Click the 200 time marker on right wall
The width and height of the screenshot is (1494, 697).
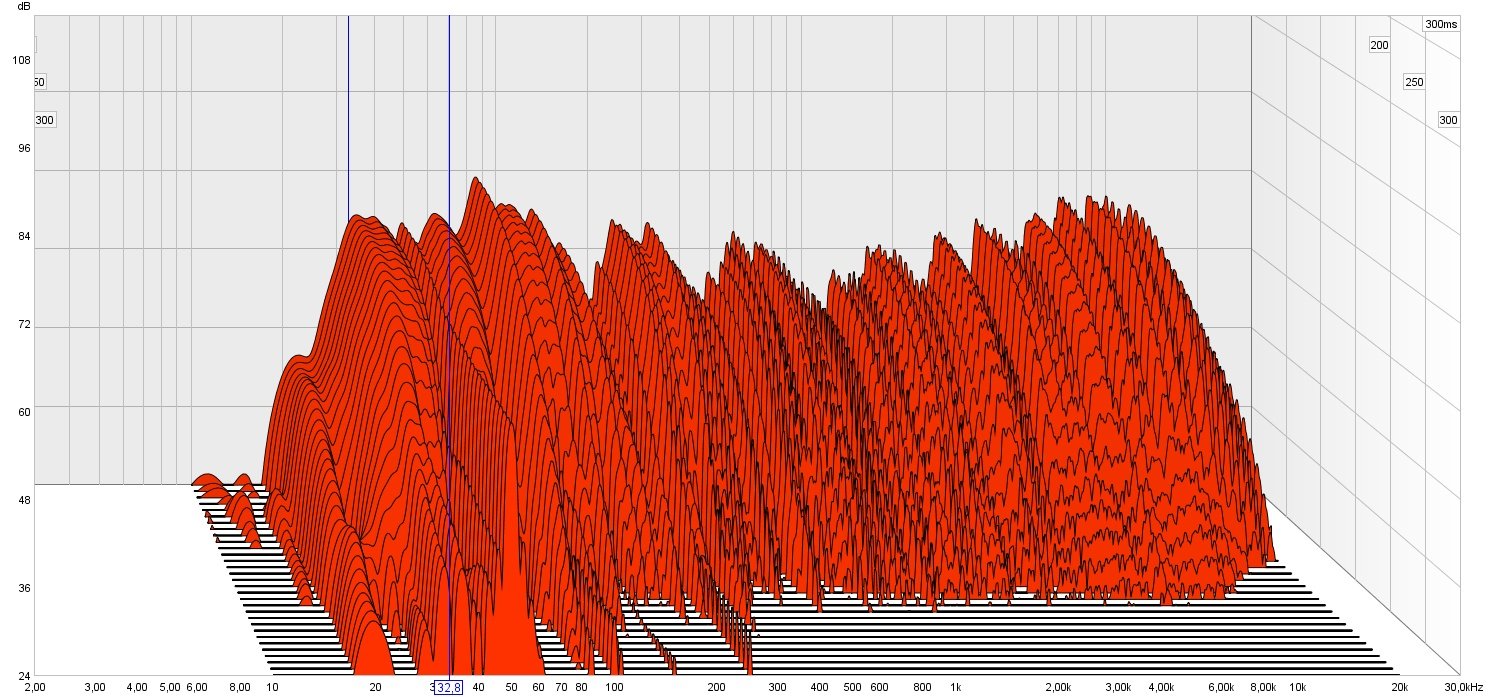1379,46
